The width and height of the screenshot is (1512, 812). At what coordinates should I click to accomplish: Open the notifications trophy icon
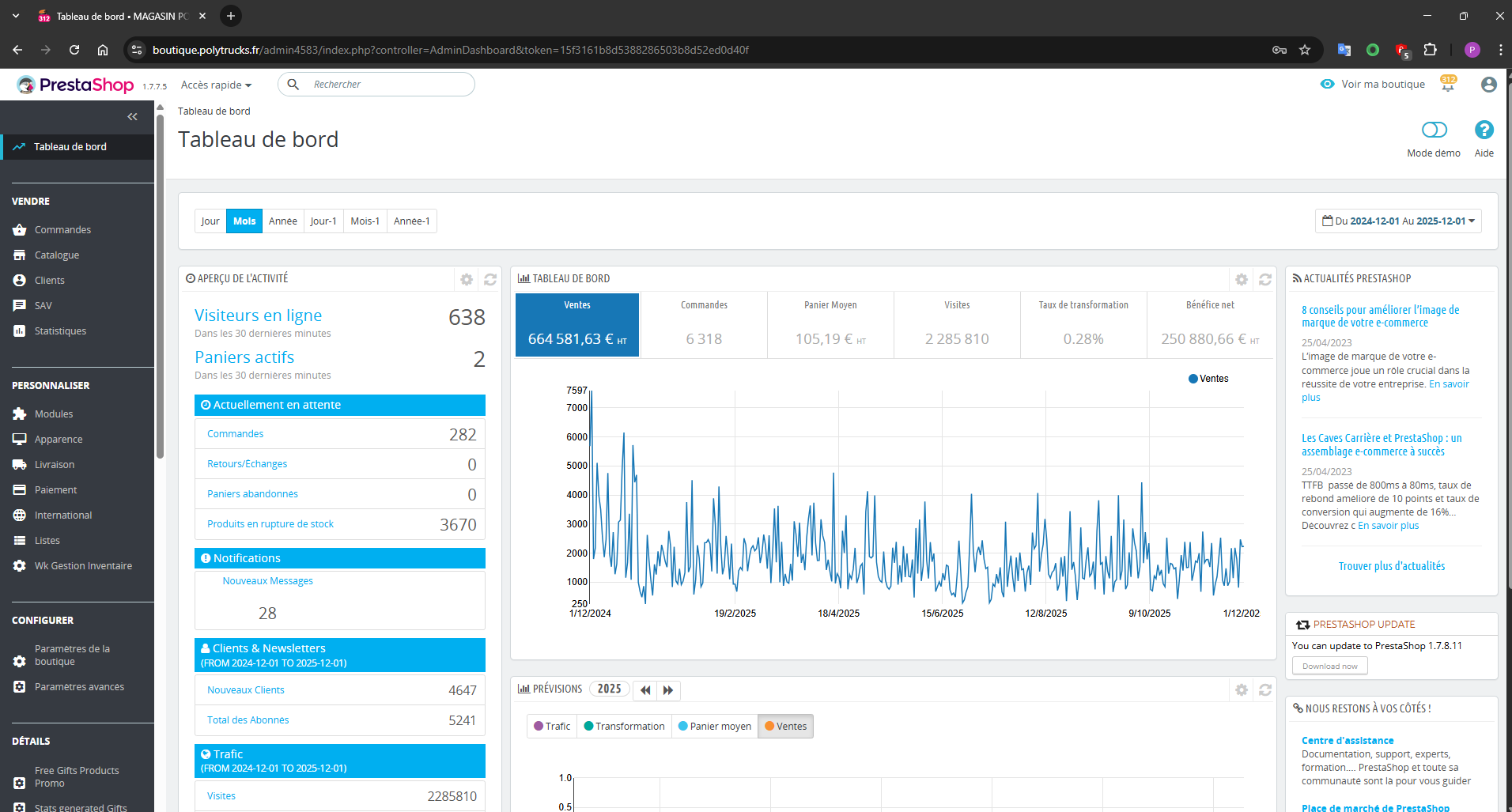(x=1448, y=84)
